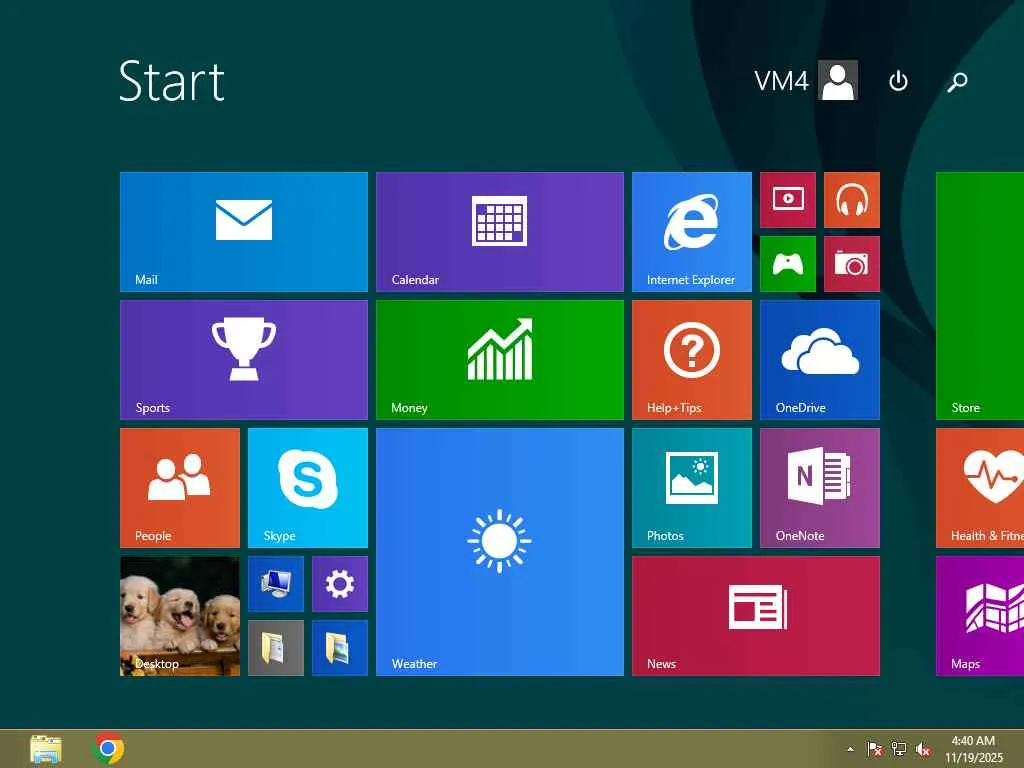Launch Chrome from the taskbar
The image size is (1024, 768).
tap(108, 749)
